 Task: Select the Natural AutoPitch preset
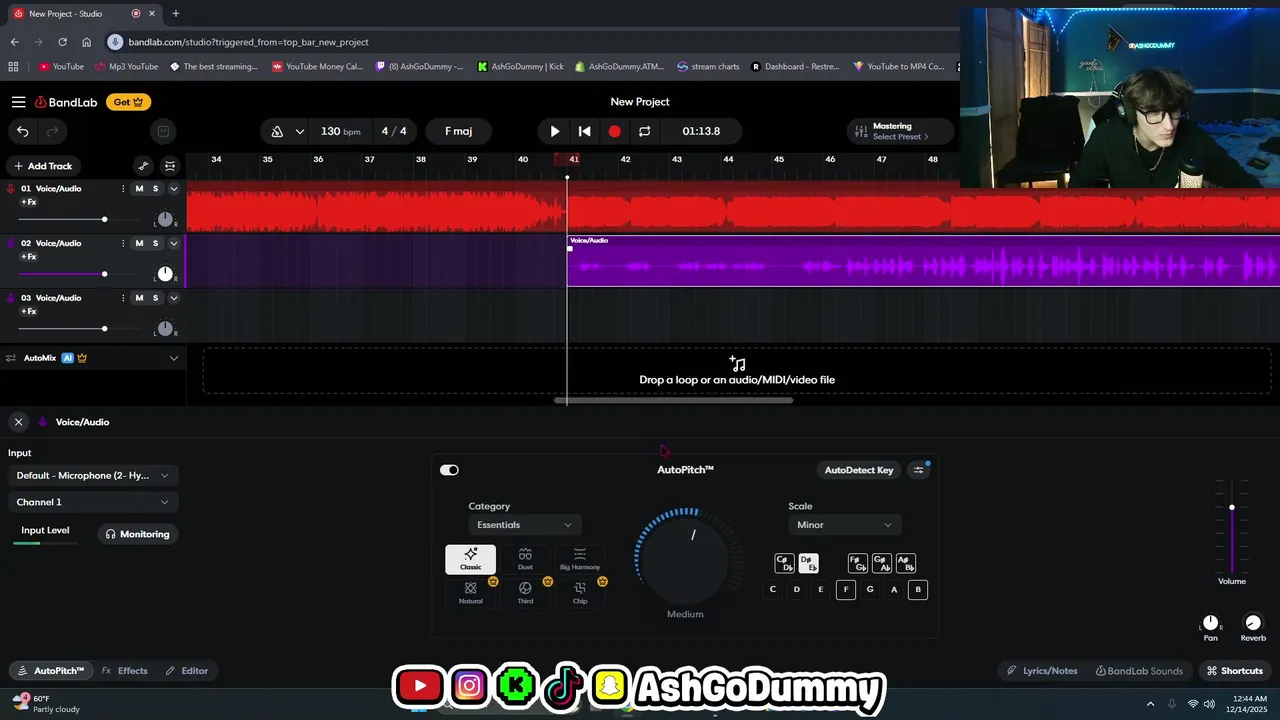click(x=470, y=593)
